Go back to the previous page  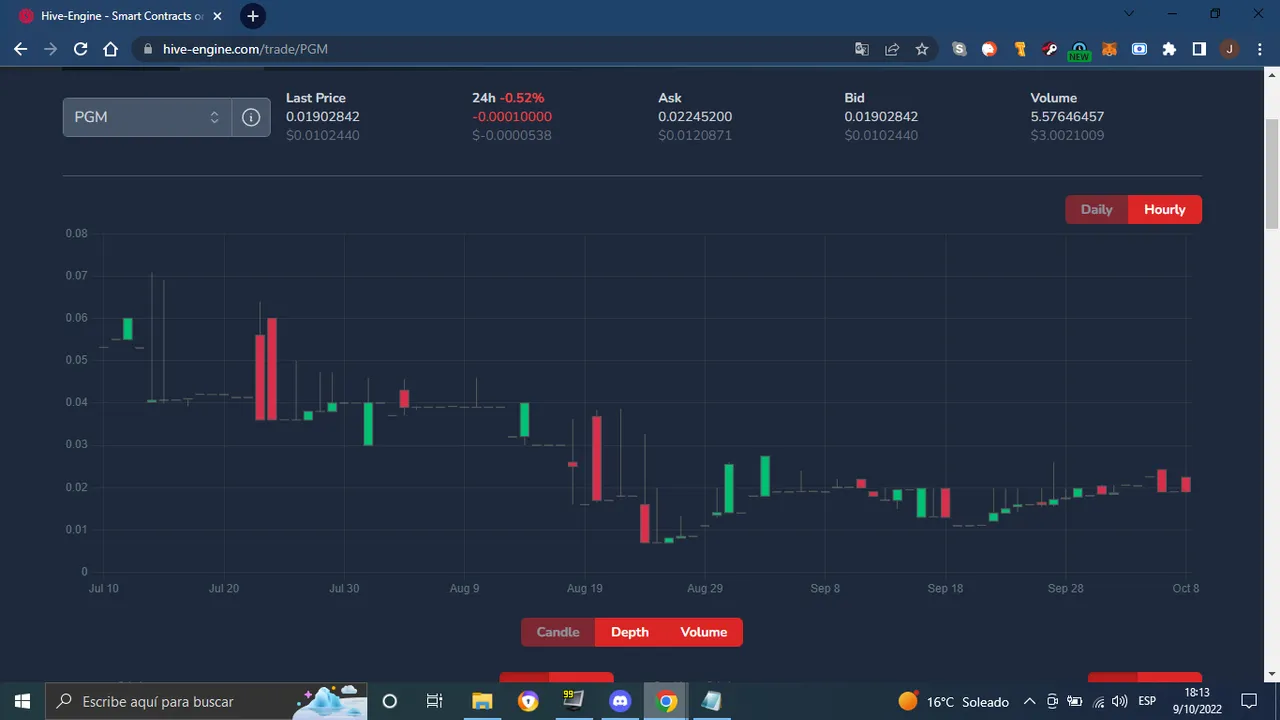pos(21,49)
